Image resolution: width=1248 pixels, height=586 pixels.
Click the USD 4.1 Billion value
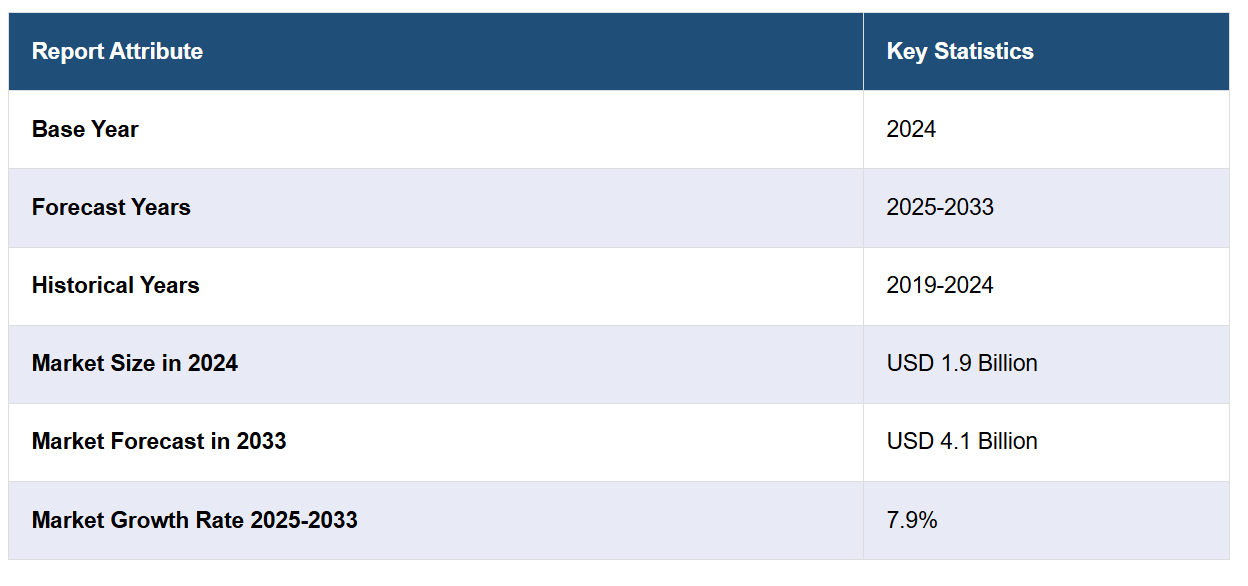(x=962, y=441)
